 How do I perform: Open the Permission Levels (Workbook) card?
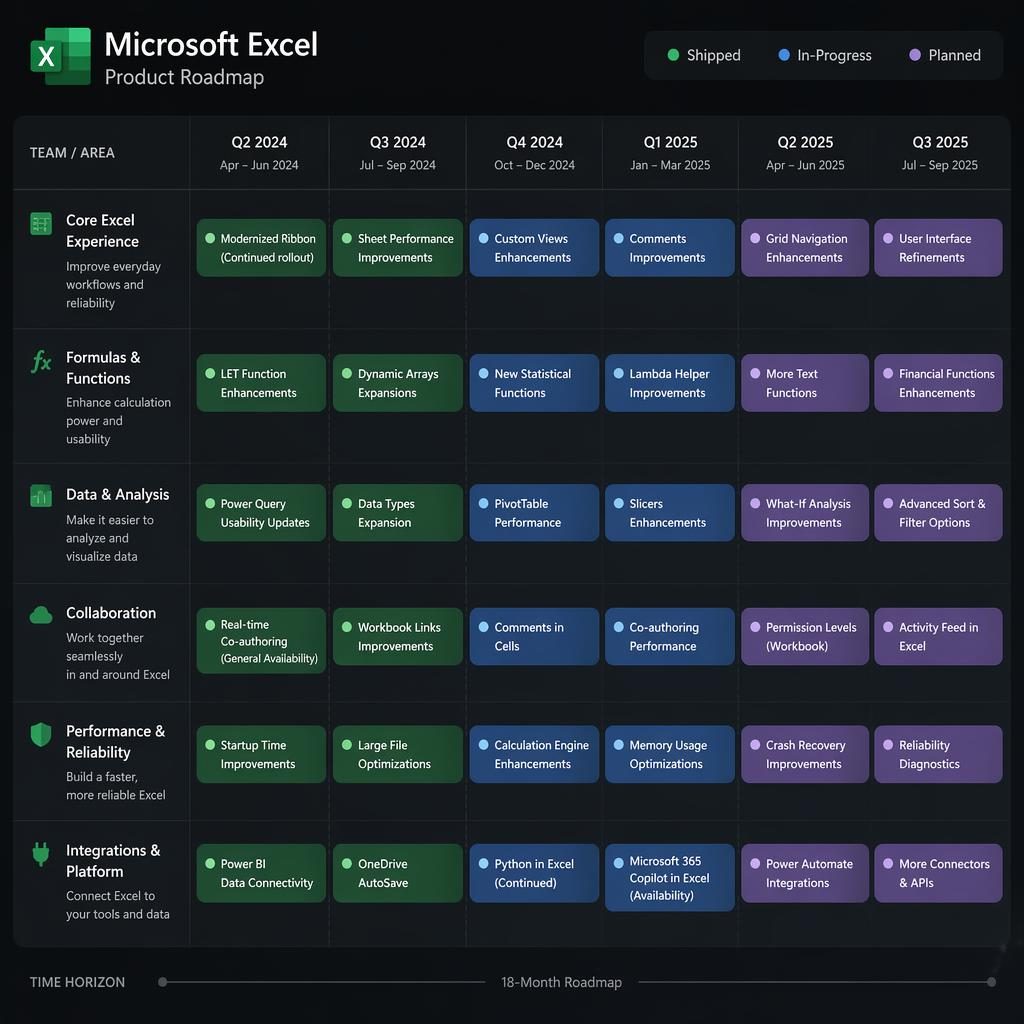[x=805, y=637]
